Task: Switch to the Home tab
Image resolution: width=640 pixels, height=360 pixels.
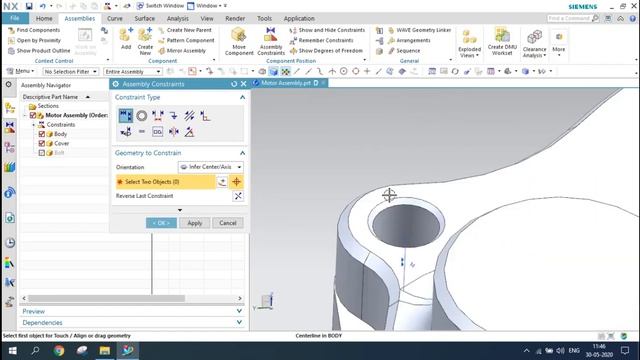Action: (x=44, y=18)
